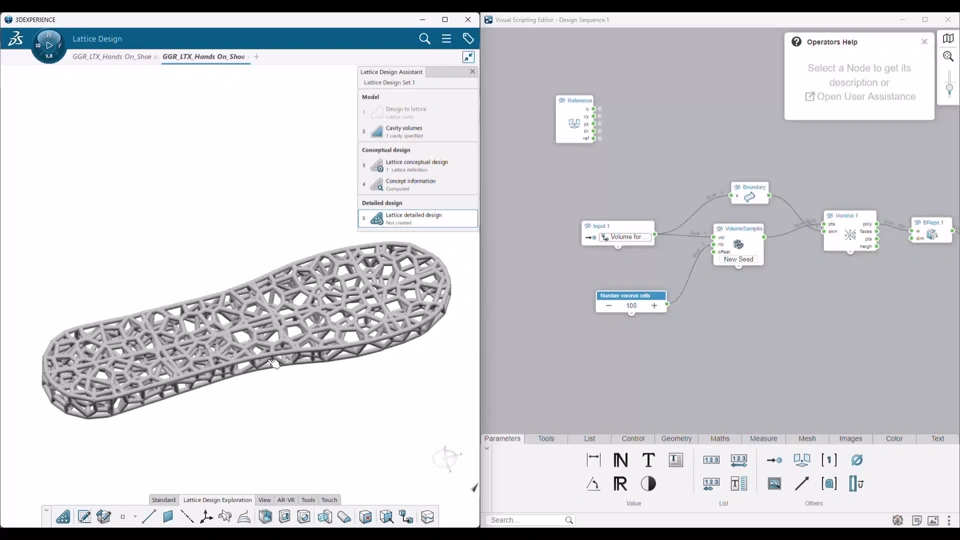Click the box with magnifier inspect icon

386,517
